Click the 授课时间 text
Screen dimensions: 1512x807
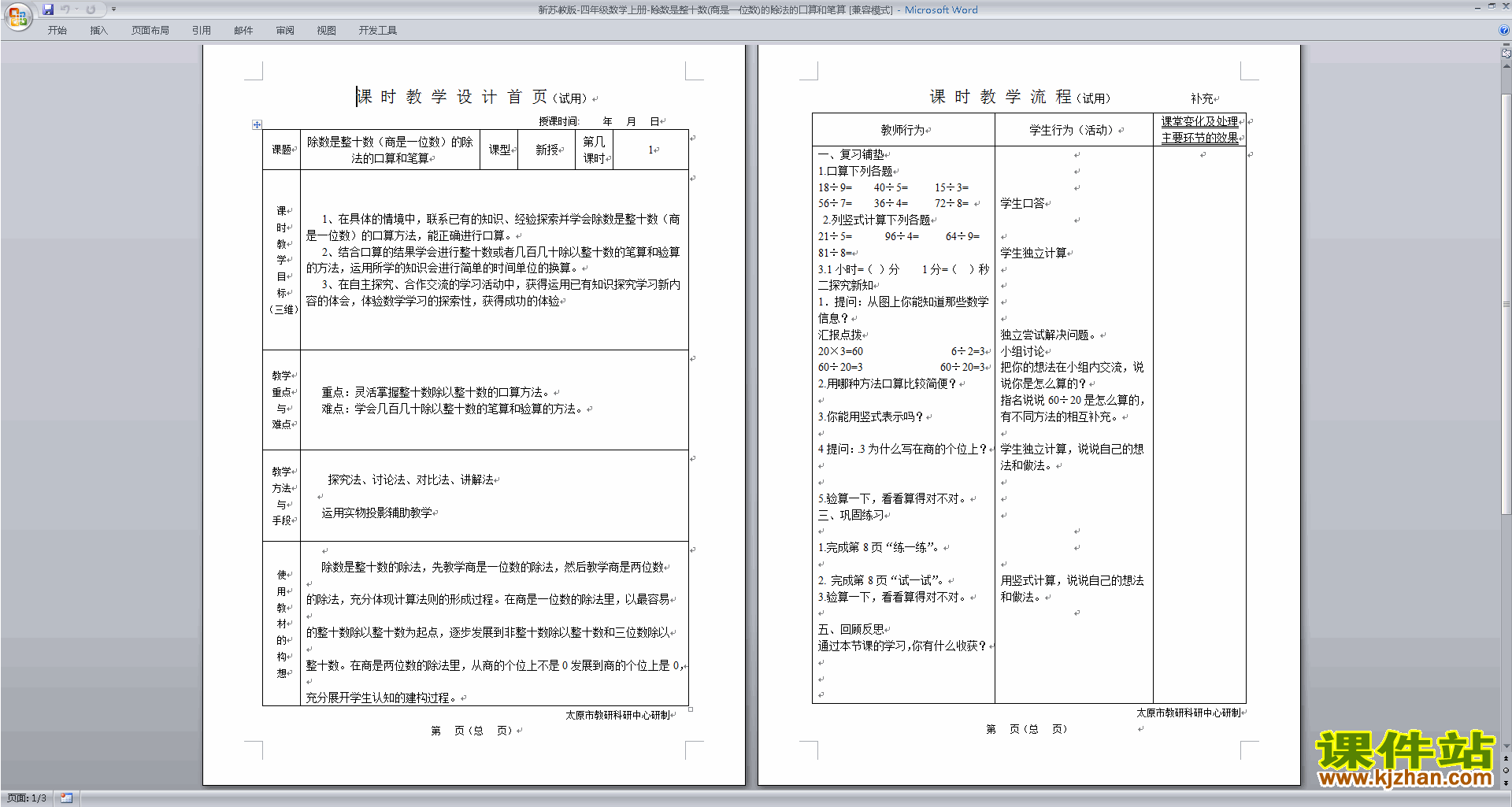tap(558, 121)
